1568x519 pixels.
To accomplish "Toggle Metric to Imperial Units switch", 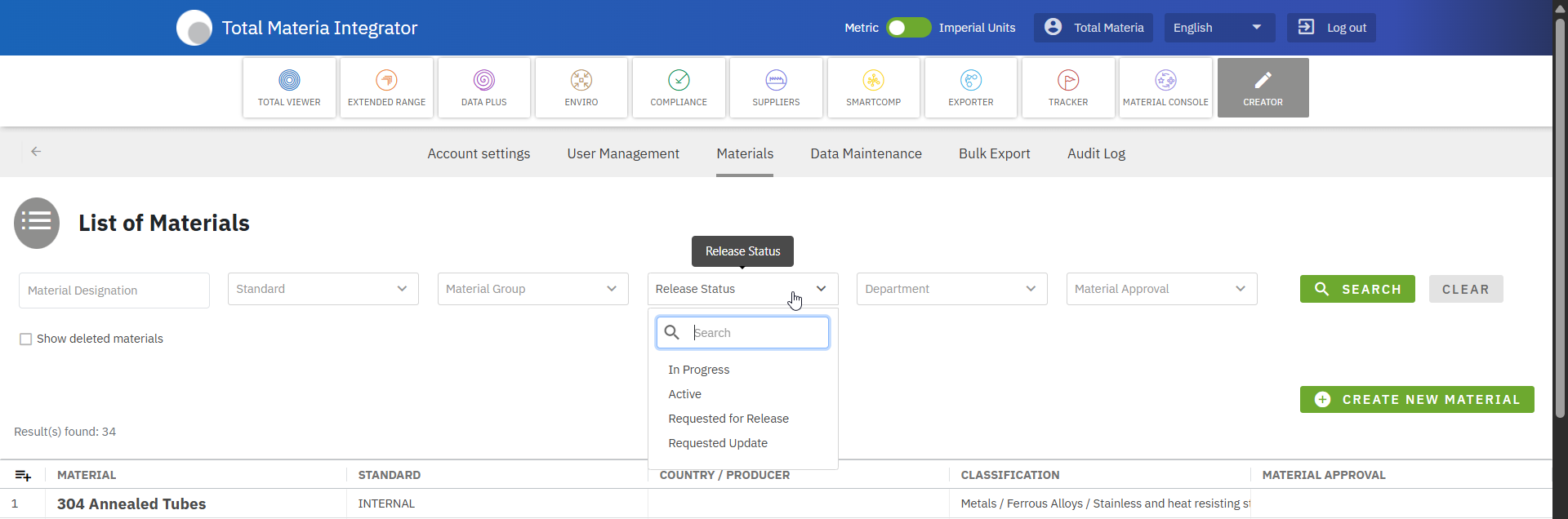I will pos(908,28).
